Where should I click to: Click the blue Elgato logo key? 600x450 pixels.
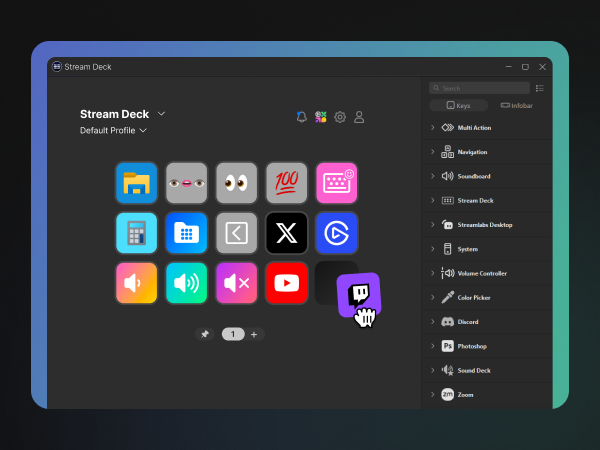[337, 233]
